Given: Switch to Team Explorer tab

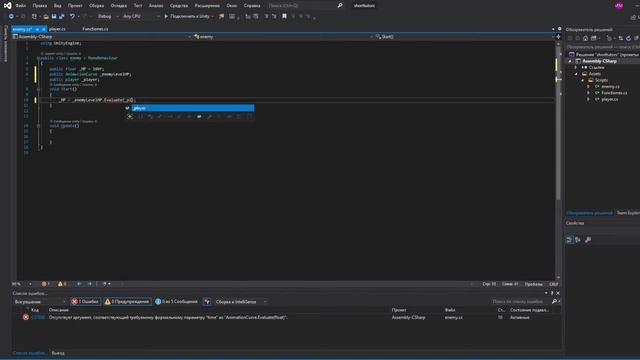Looking at the screenshot, I should pyautogui.click(x=628, y=213).
